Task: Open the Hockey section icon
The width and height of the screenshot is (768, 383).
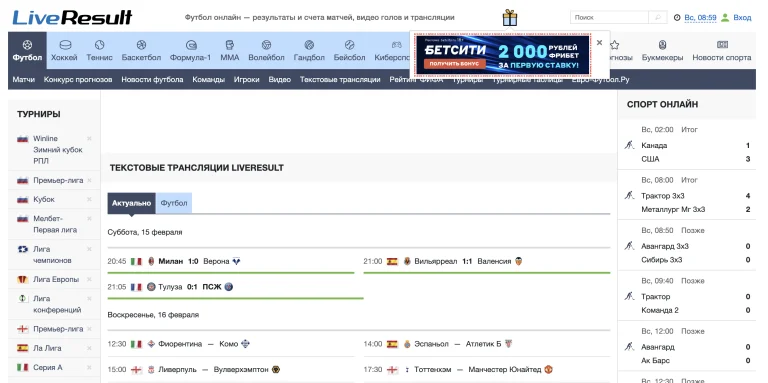Action: tap(65, 45)
